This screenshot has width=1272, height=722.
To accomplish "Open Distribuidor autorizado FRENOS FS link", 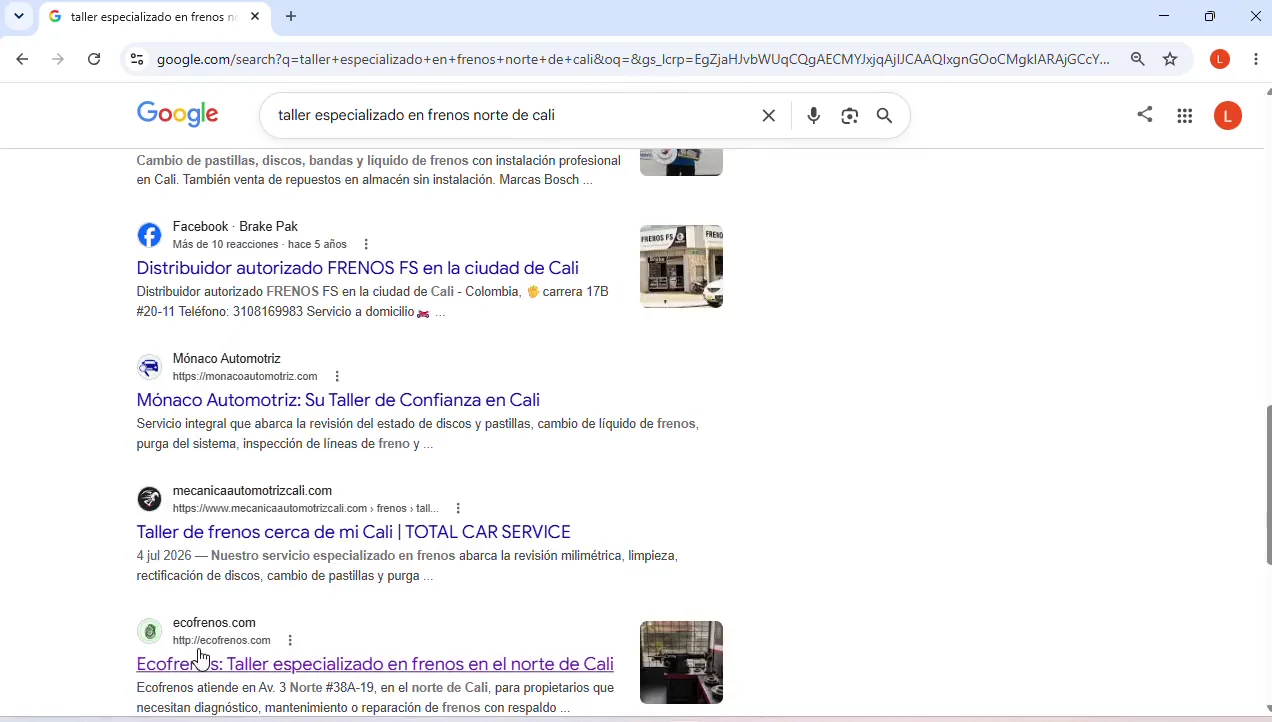I will pos(357,268).
